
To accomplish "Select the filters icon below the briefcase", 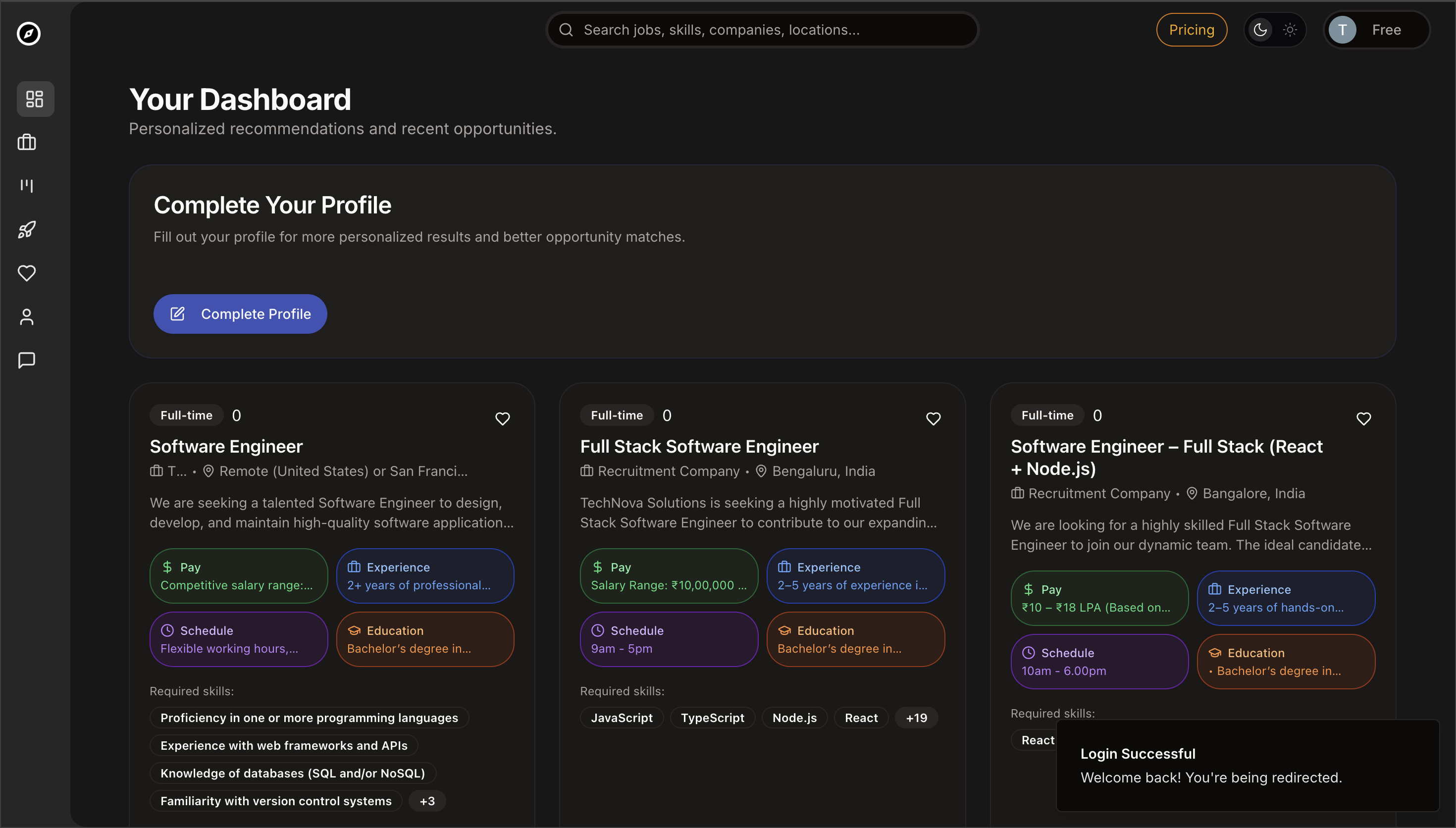I will (x=26, y=185).
